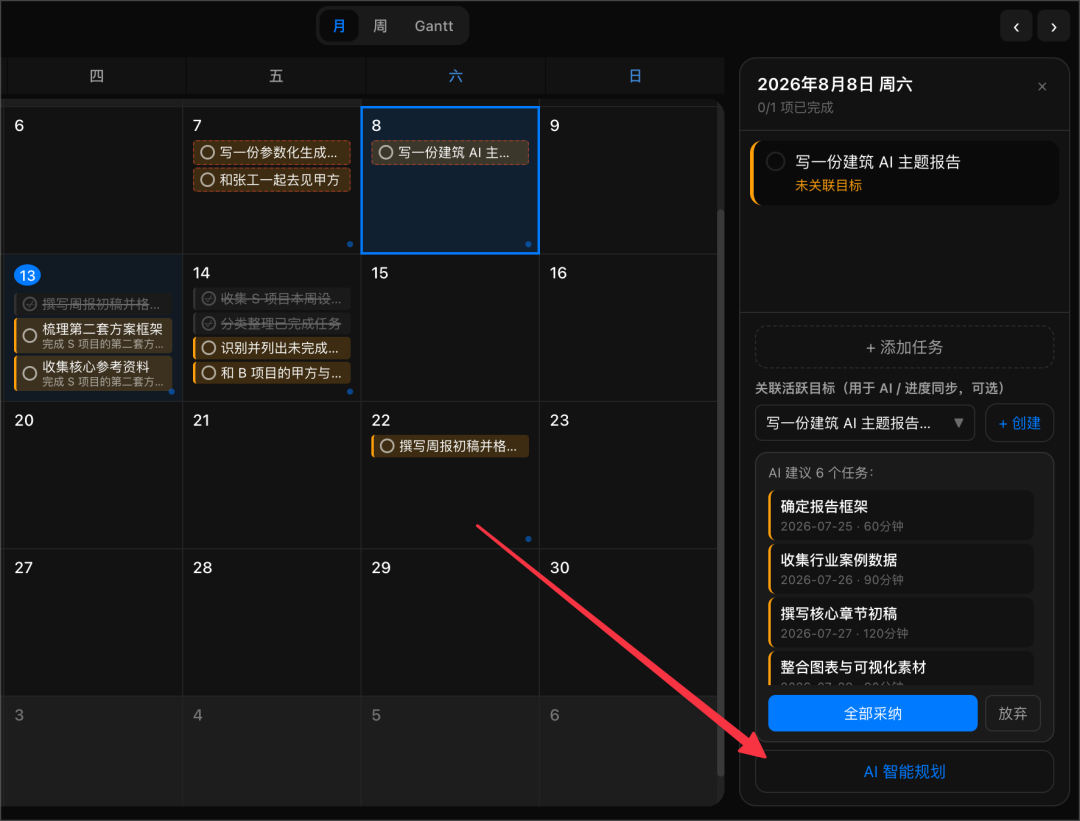Viewport: 1080px width, 821px height.
Task: Click AI 建议 6 个任务 heading
Action: tap(821, 472)
